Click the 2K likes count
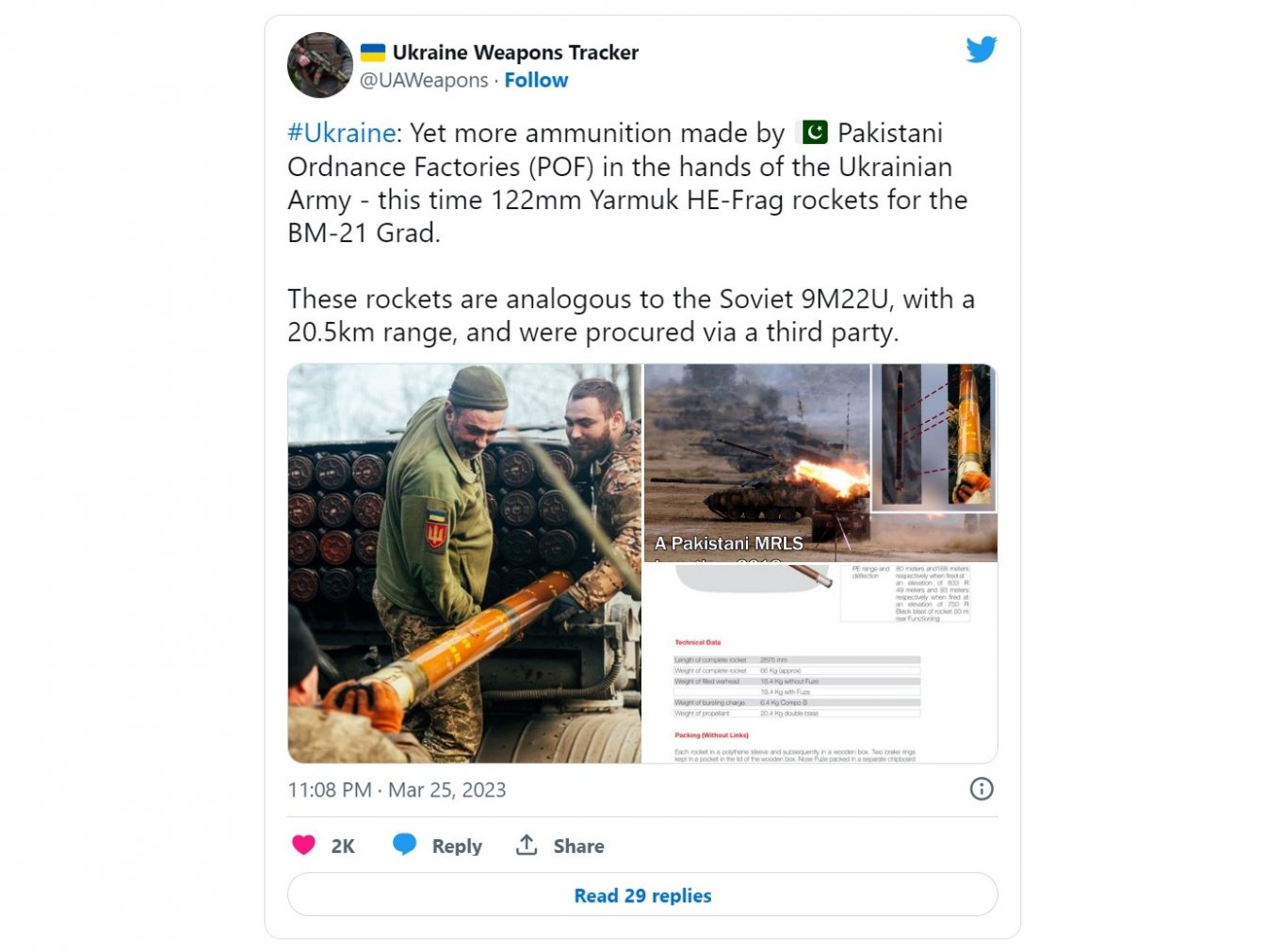This screenshot has width=1281, height=952. pos(343,846)
